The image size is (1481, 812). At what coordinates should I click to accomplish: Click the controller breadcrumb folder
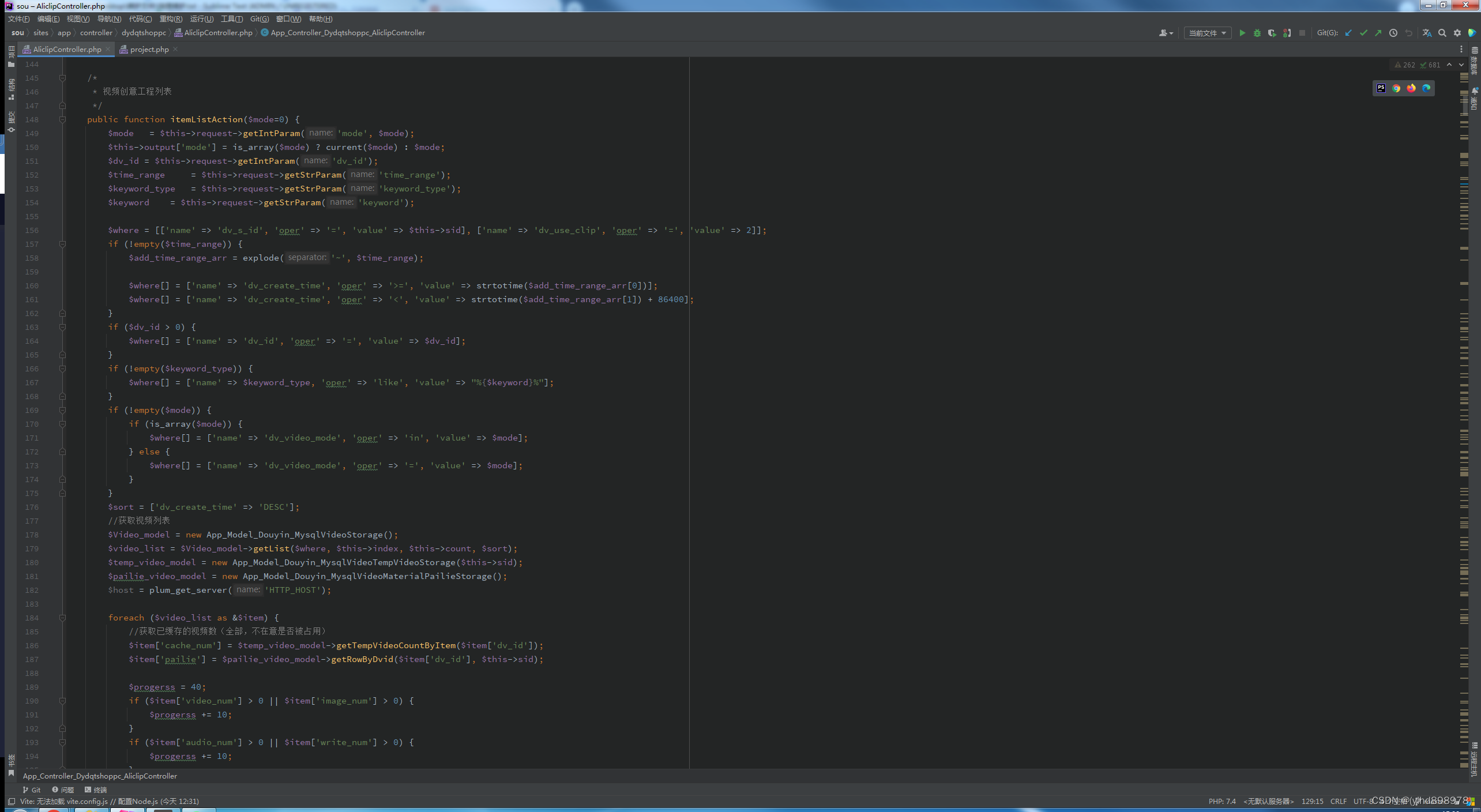[x=96, y=33]
